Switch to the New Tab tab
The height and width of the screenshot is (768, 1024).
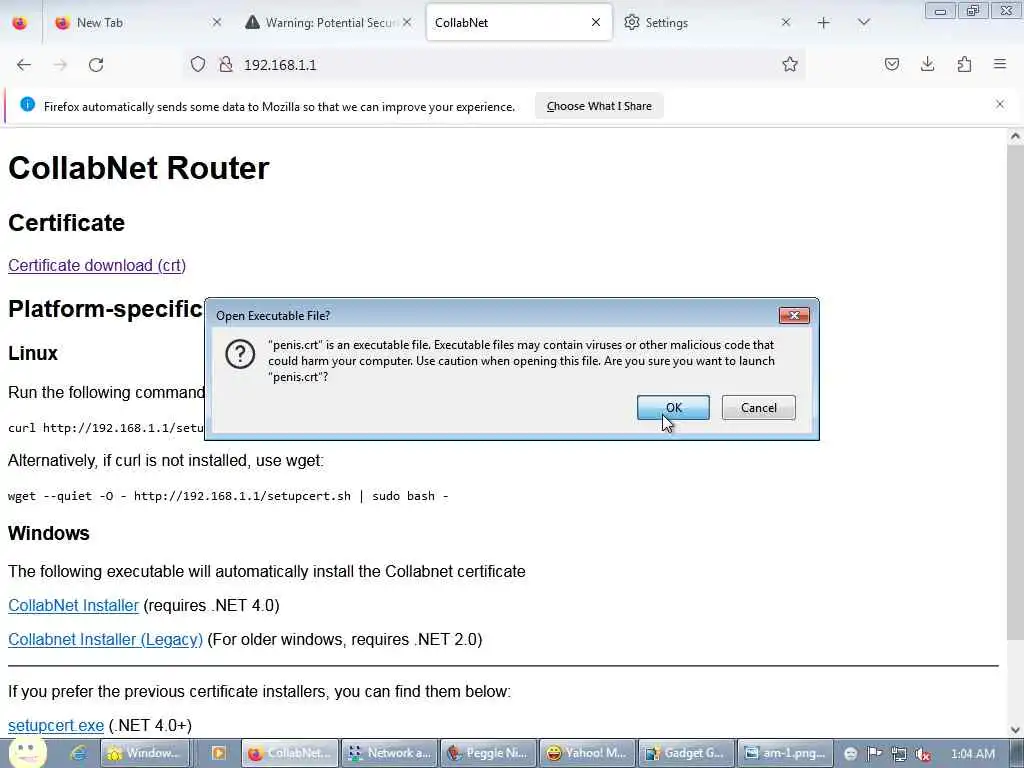point(136,23)
